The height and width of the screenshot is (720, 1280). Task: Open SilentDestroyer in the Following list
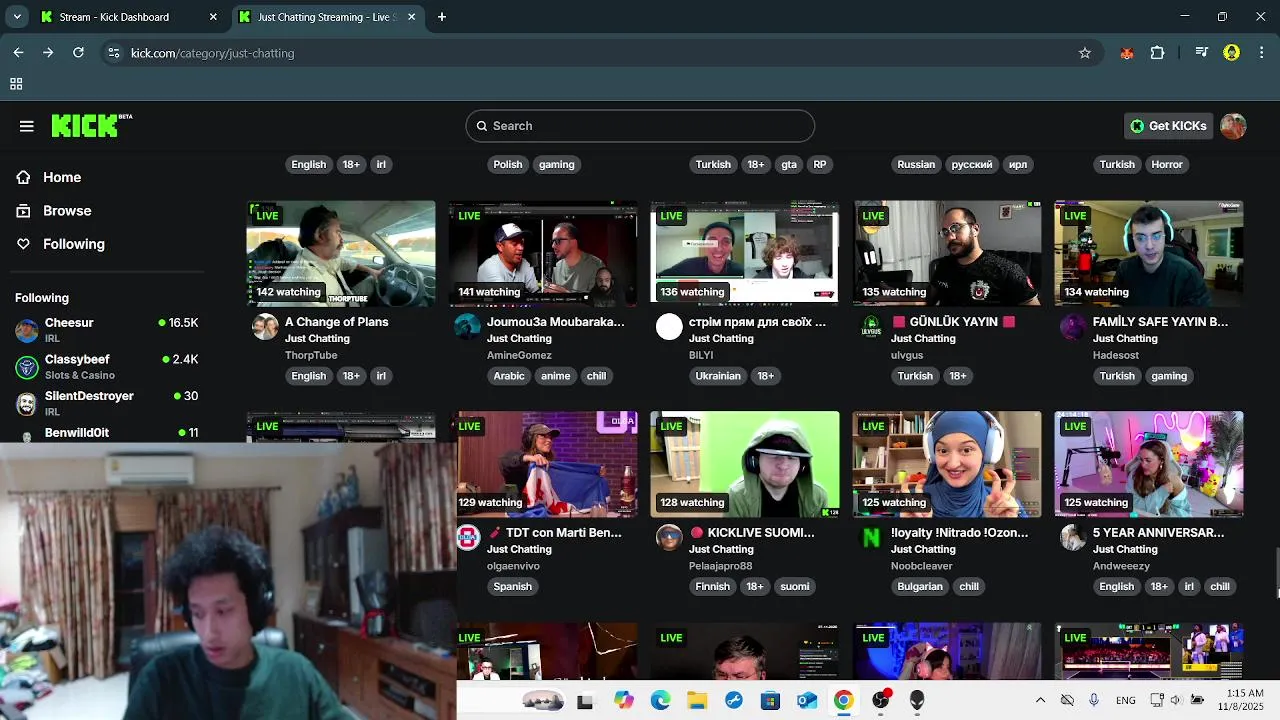tap(107, 403)
